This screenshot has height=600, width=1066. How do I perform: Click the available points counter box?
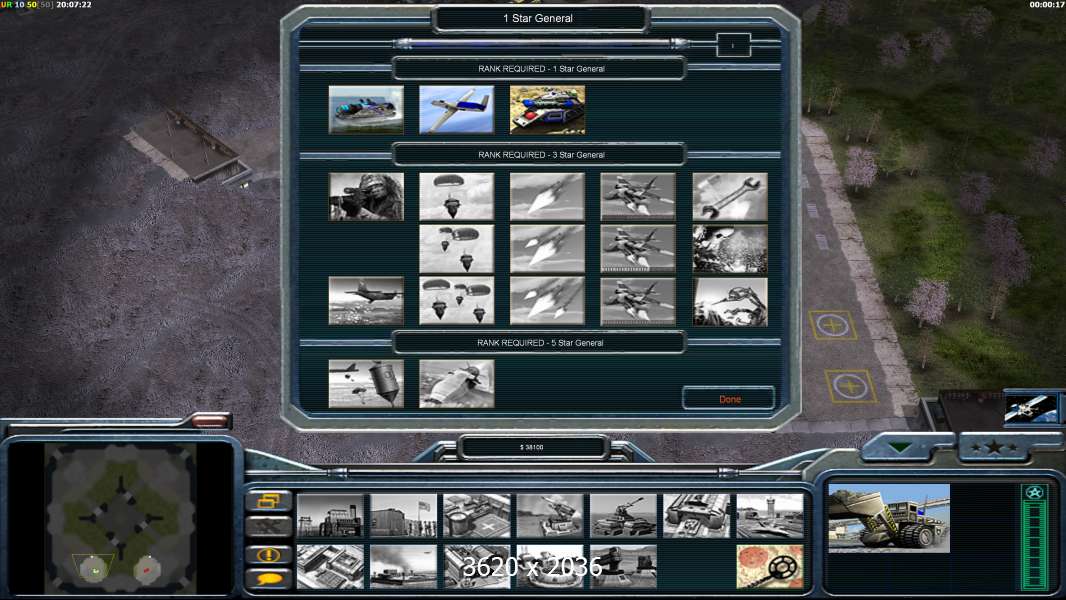click(x=734, y=45)
